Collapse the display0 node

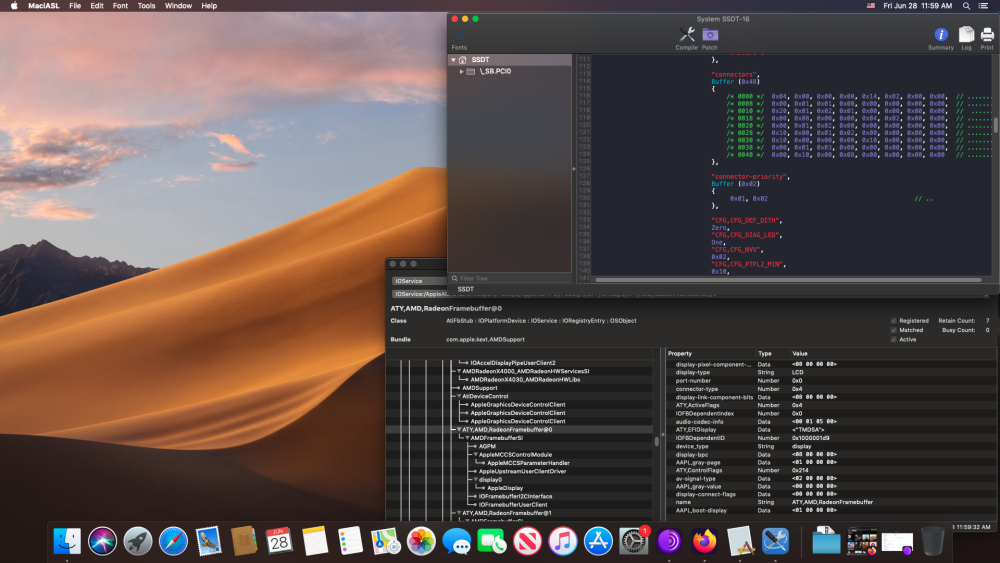click(475, 479)
